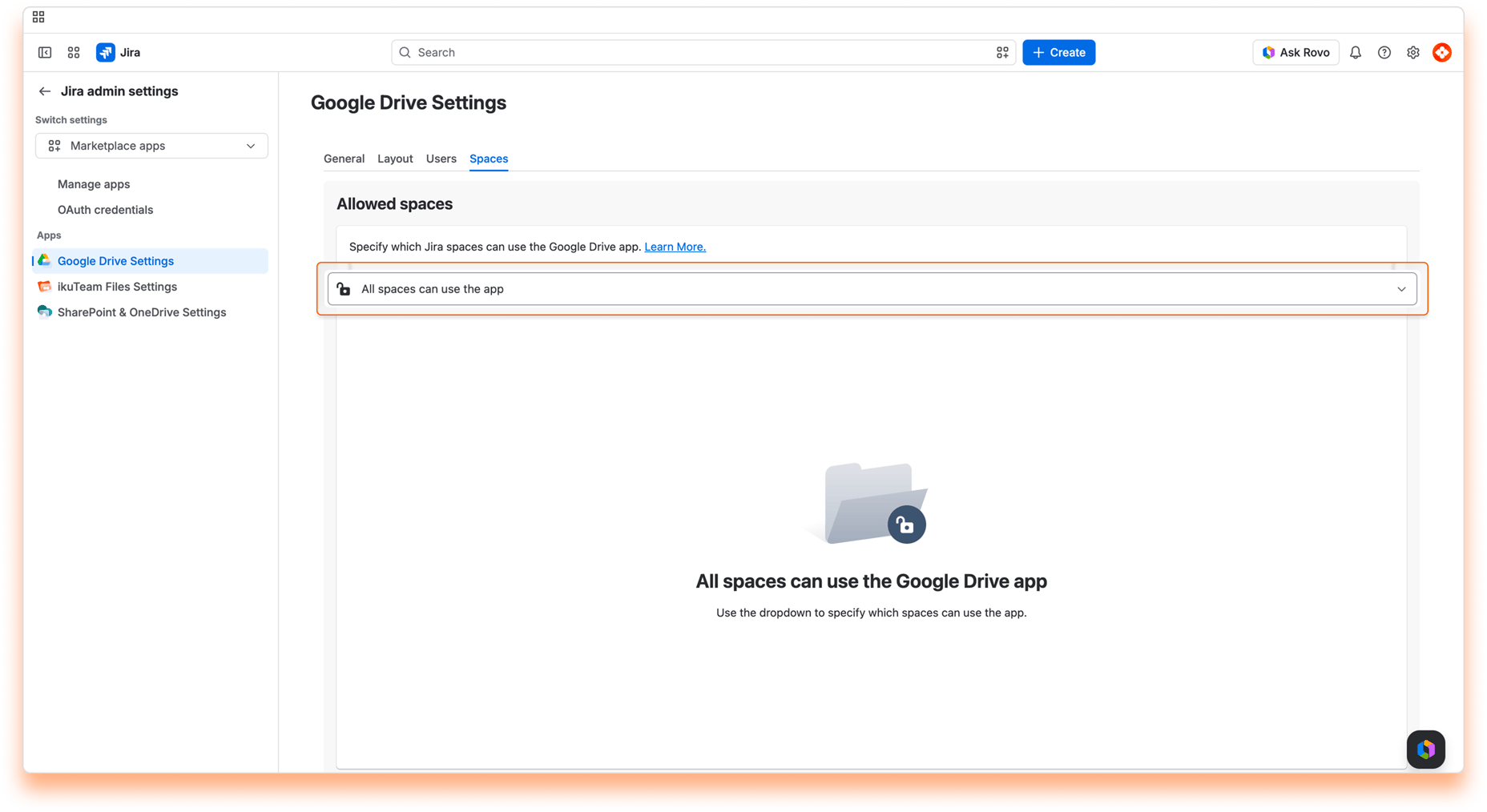Select the Spaces tab
Screen dimensions: 1487x812
(489, 159)
